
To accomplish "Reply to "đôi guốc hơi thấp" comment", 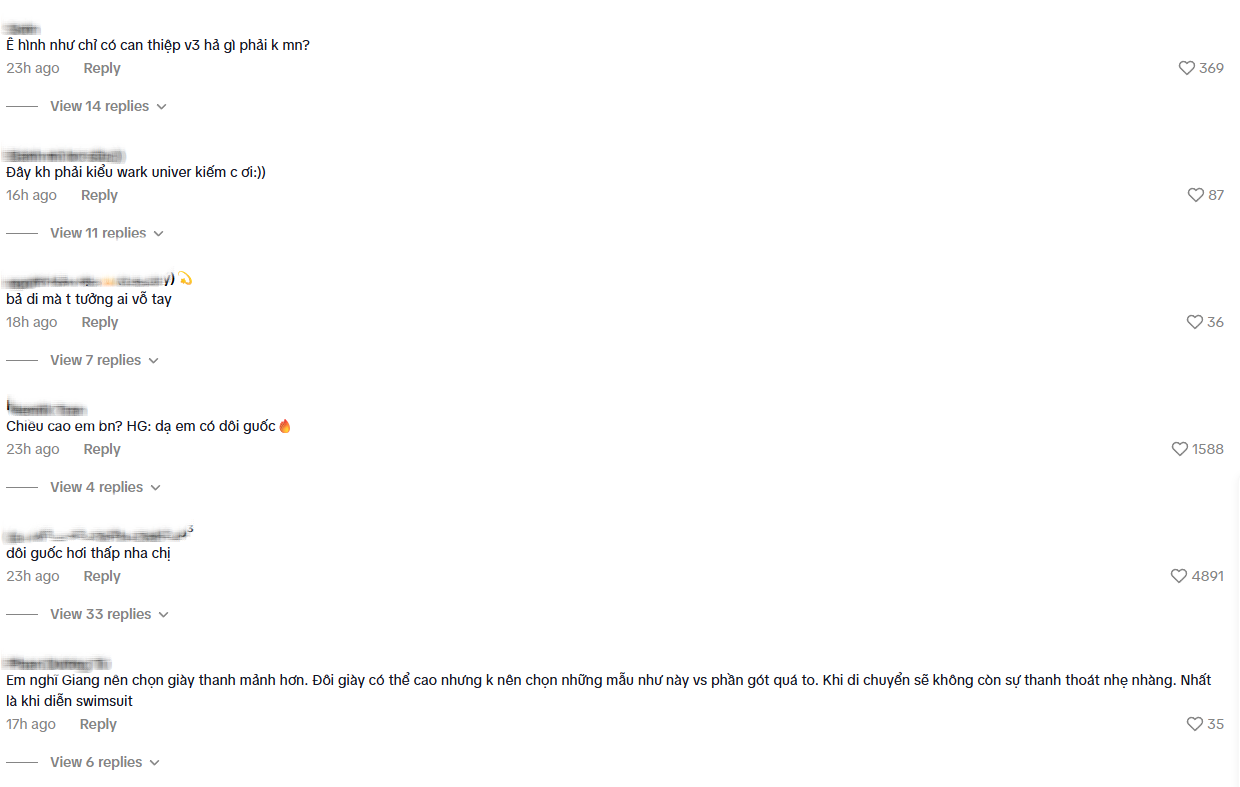I will click(102, 576).
